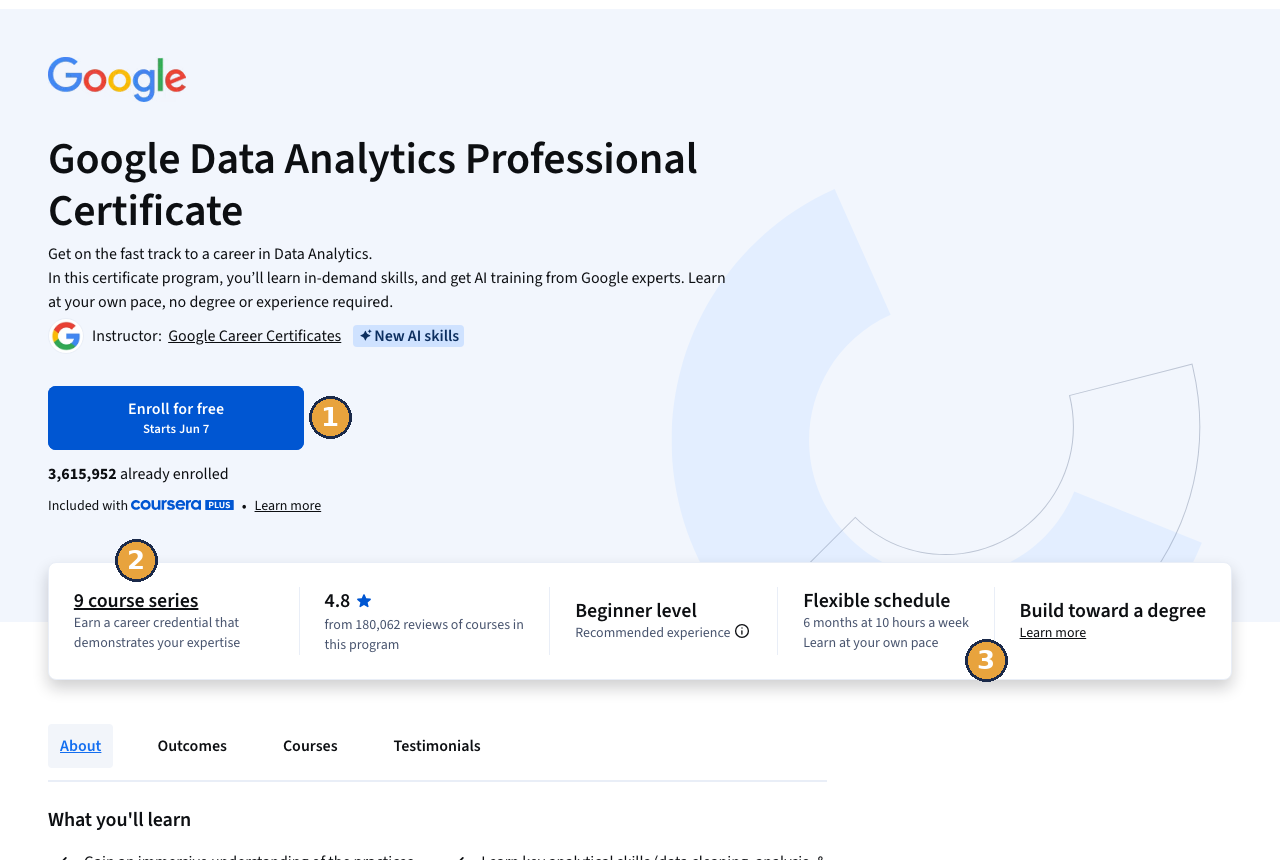Click the Google G instructor avatar

66,336
